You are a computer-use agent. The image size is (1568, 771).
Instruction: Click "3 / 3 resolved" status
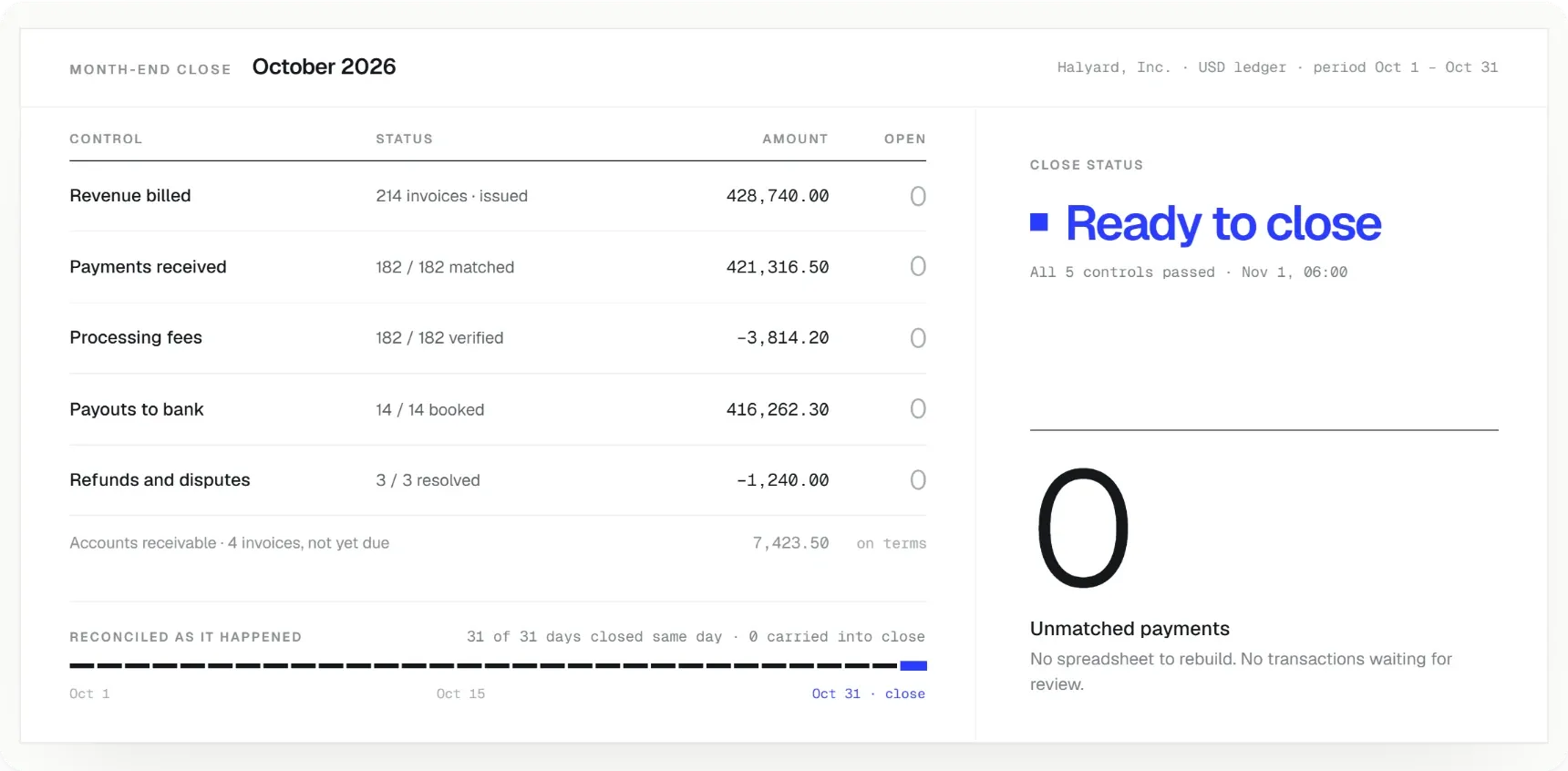(428, 480)
